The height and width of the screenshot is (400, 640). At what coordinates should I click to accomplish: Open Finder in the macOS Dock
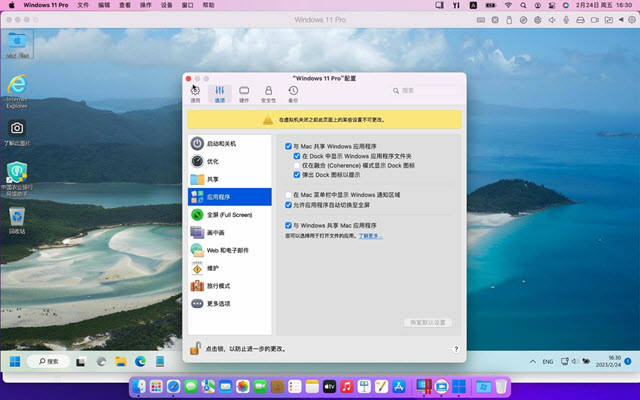click(x=139, y=386)
